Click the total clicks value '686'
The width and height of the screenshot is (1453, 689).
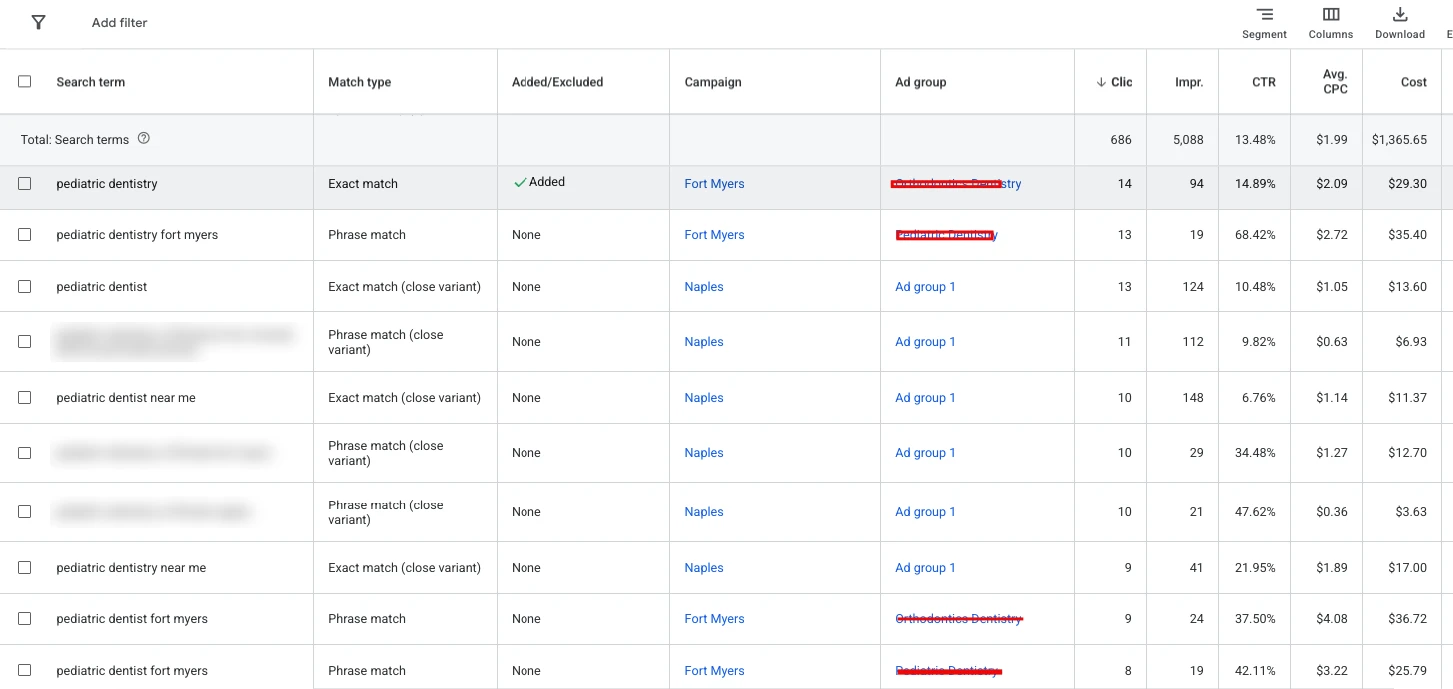[x=1121, y=140]
